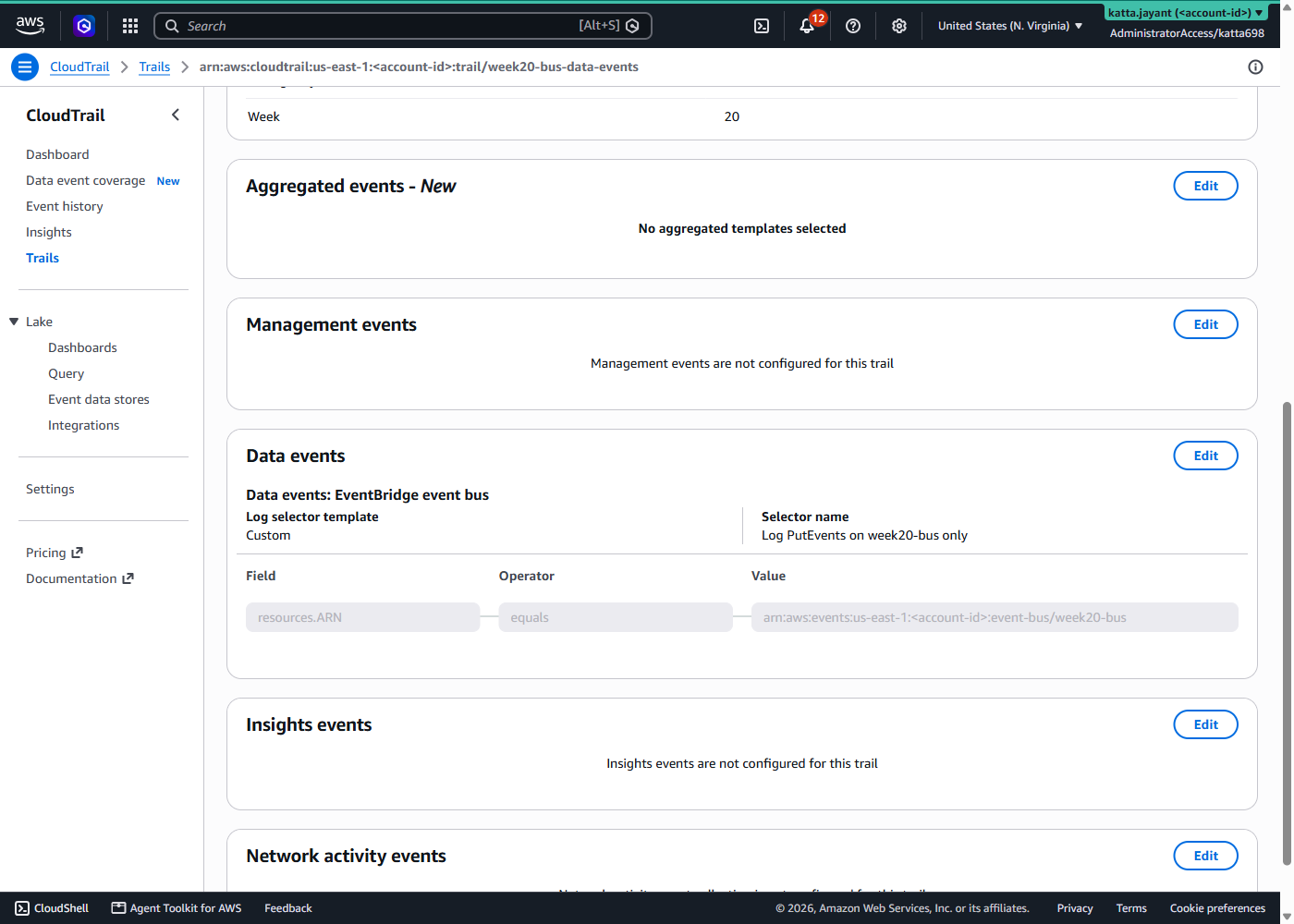1294x924 pixels.
Task: Click the Documentation external link icon
Action: coord(128,578)
